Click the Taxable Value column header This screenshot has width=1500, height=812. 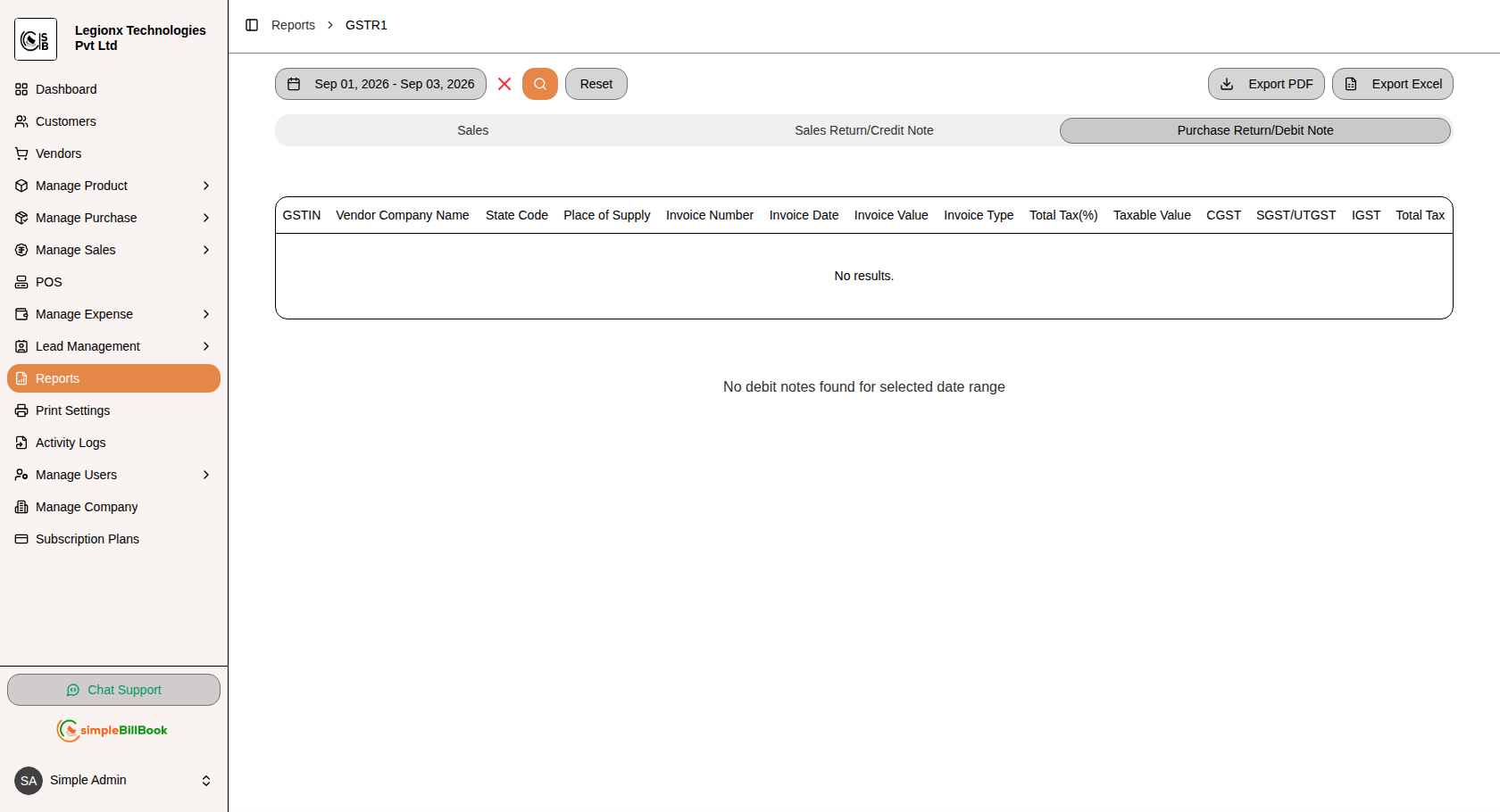1152,215
